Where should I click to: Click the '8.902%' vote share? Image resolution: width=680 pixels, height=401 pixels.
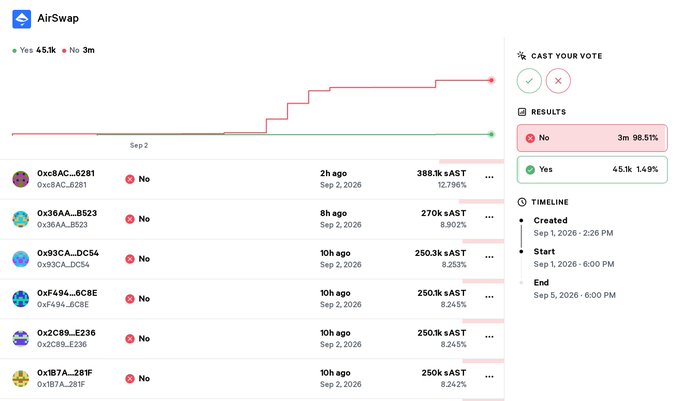[453, 225]
